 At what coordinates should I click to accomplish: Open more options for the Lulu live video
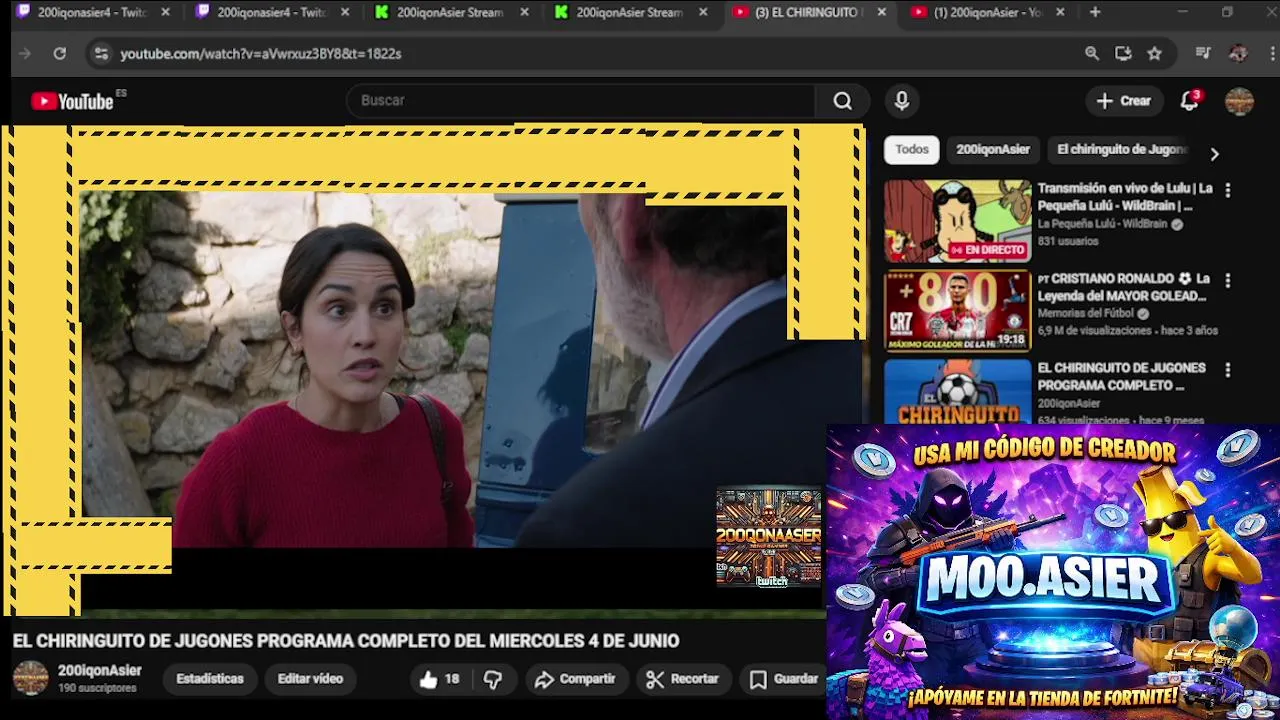[x=1228, y=190]
